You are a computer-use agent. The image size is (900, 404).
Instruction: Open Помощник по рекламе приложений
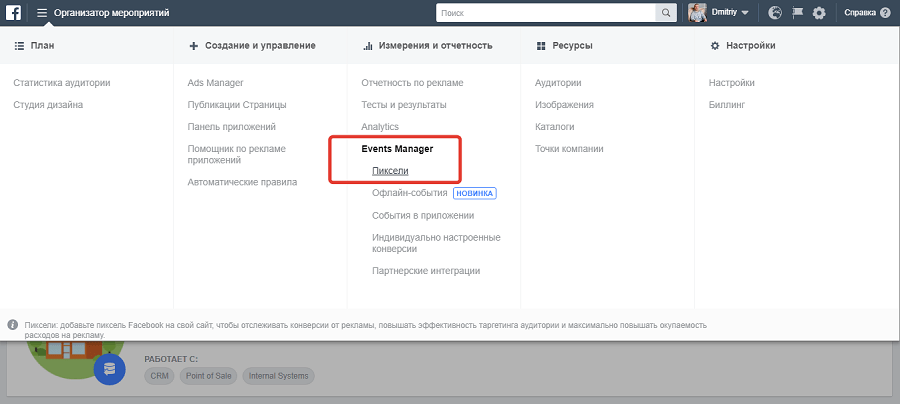[x=236, y=154]
